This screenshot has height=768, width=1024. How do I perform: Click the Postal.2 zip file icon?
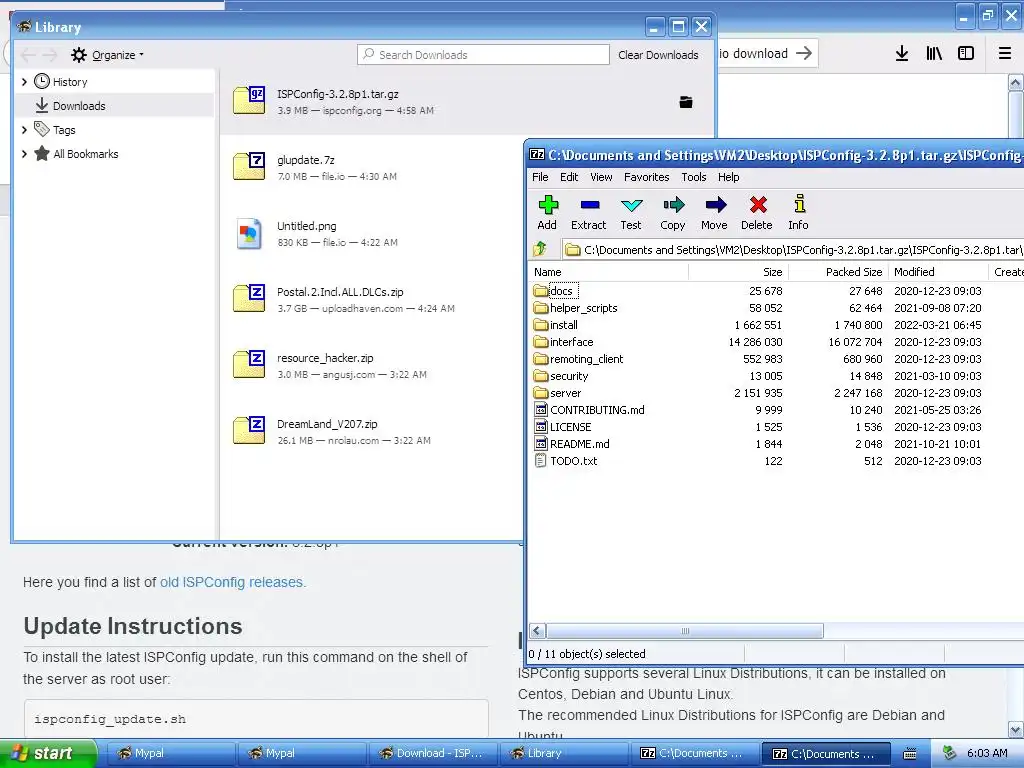coord(249,298)
